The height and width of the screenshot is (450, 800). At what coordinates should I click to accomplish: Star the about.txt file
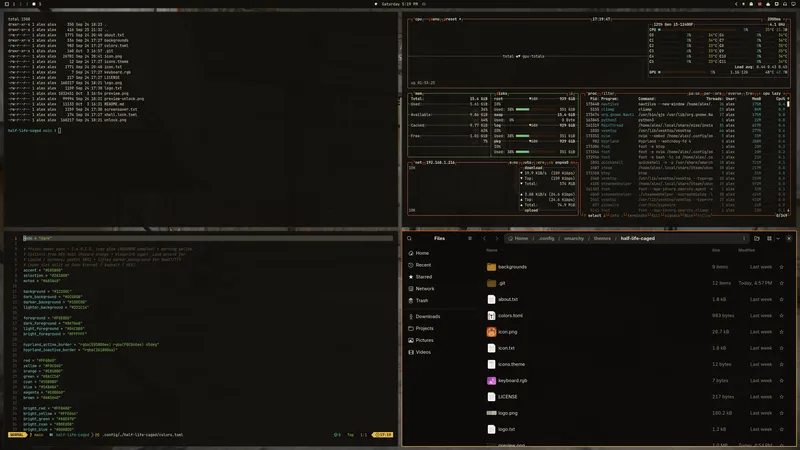point(781,299)
